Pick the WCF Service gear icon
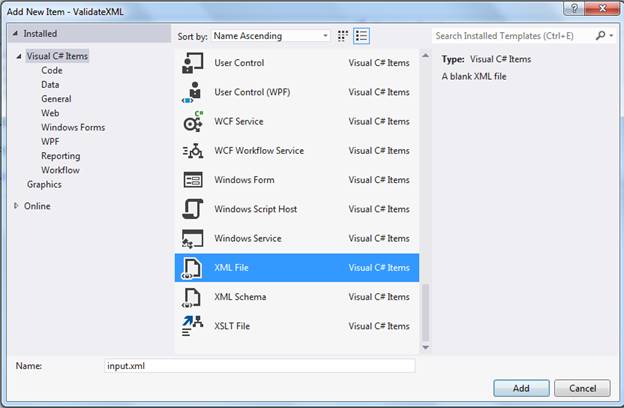The image size is (624, 408). (x=193, y=121)
